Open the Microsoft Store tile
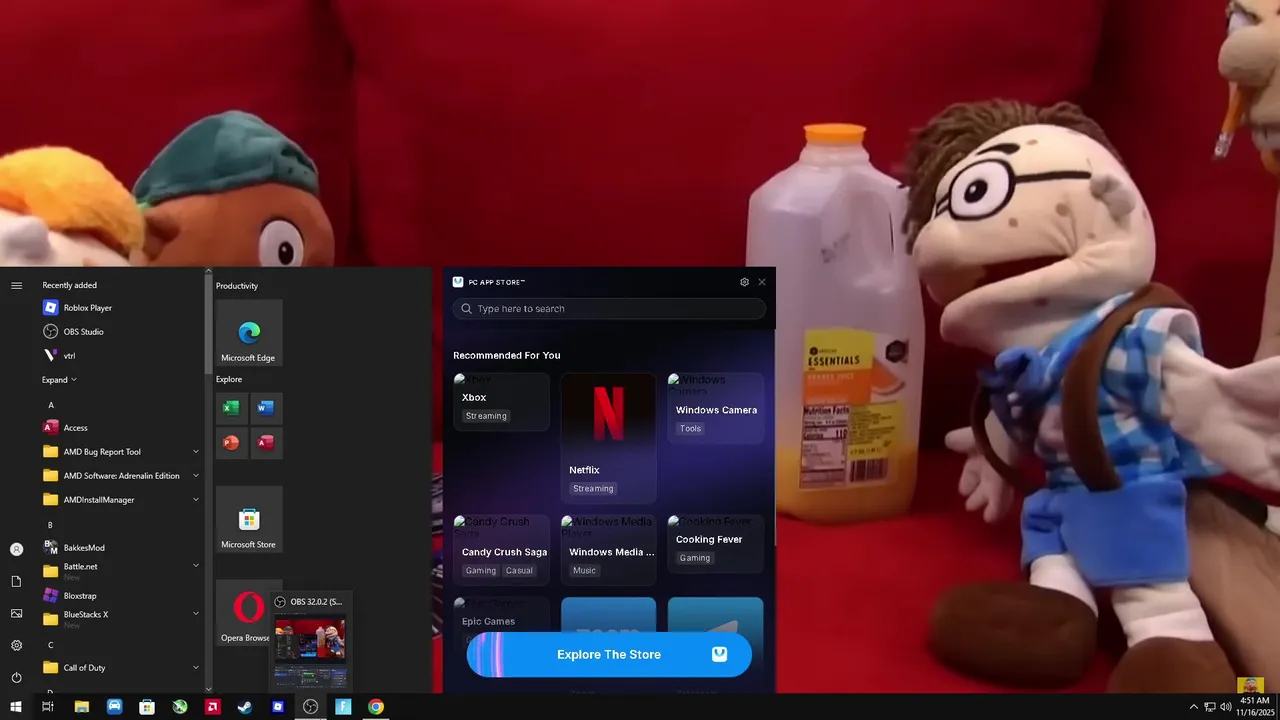 (249, 519)
